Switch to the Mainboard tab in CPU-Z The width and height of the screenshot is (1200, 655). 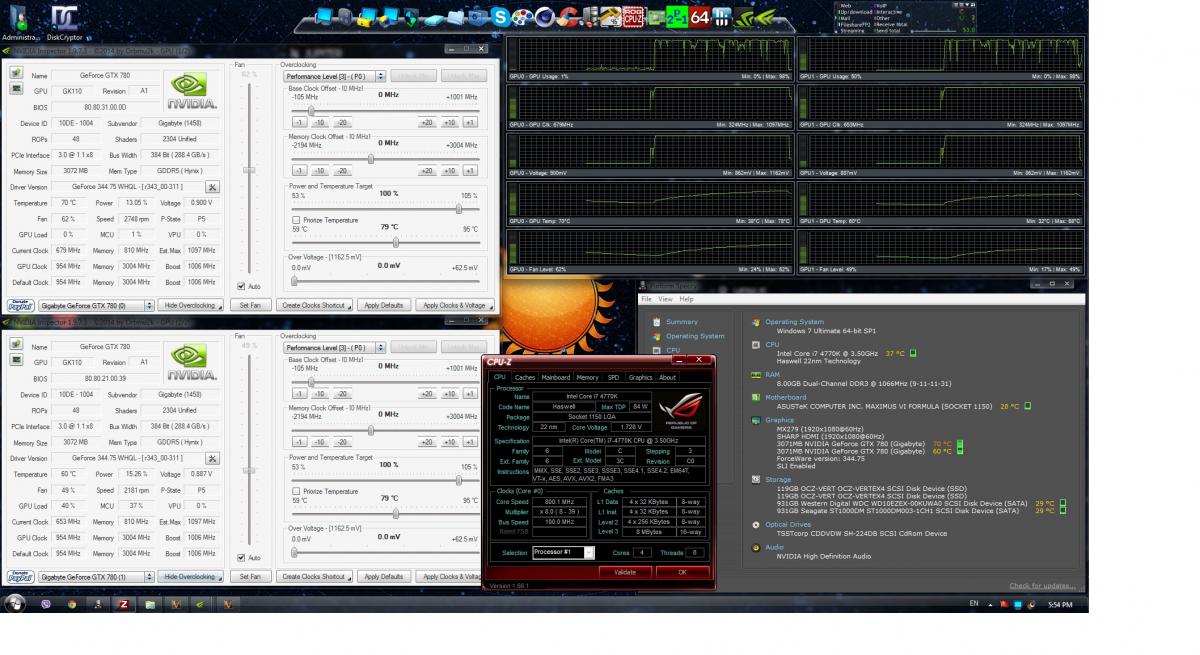[x=555, y=377]
